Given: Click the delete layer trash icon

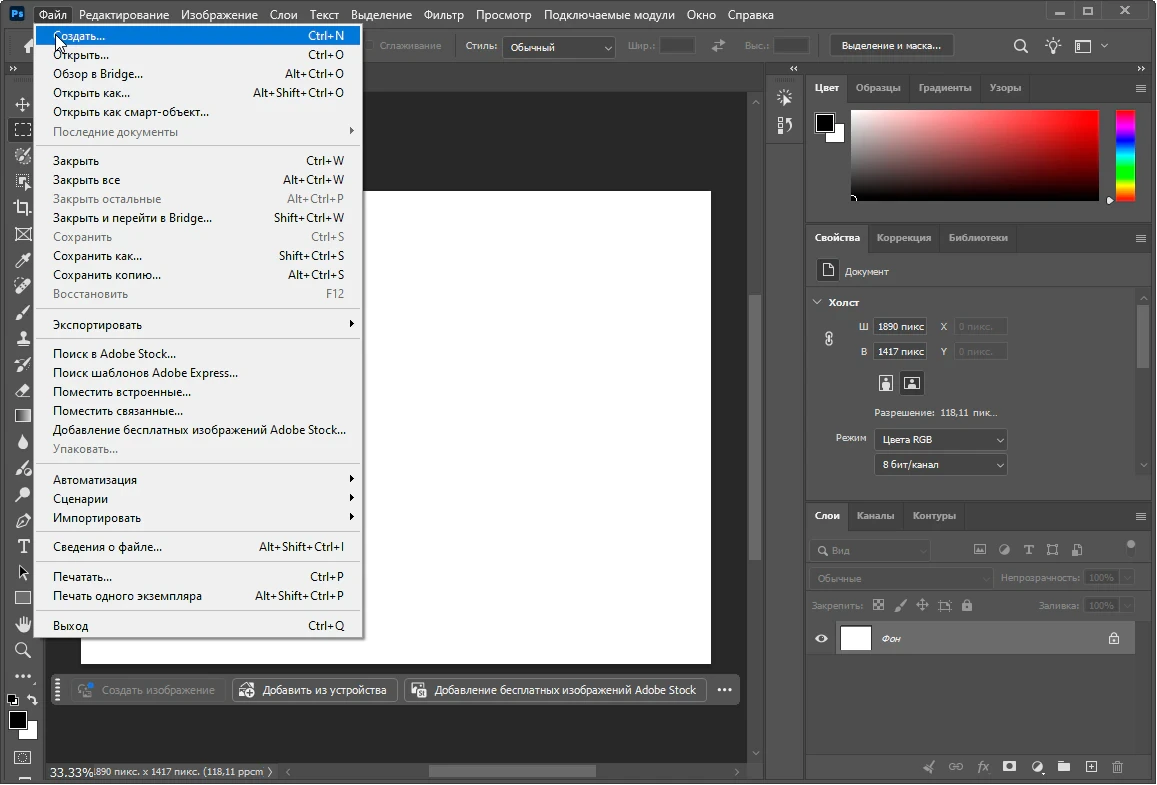Looking at the screenshot, I should (x=1117, y=767).
